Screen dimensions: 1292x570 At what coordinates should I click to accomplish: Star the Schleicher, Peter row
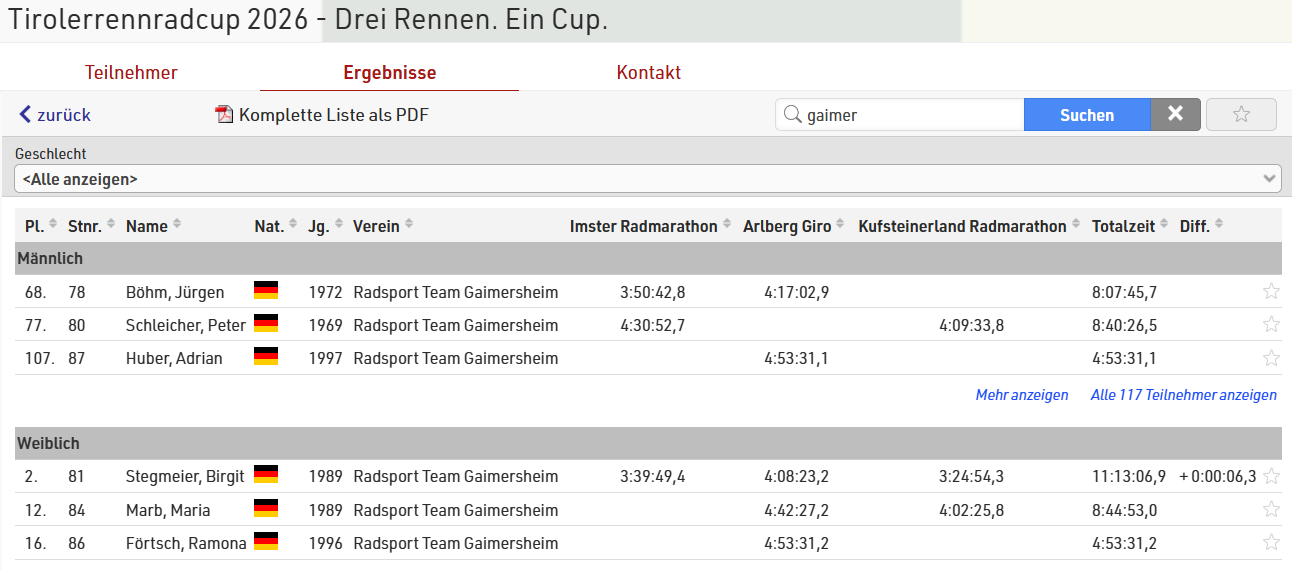point(1271,325)
